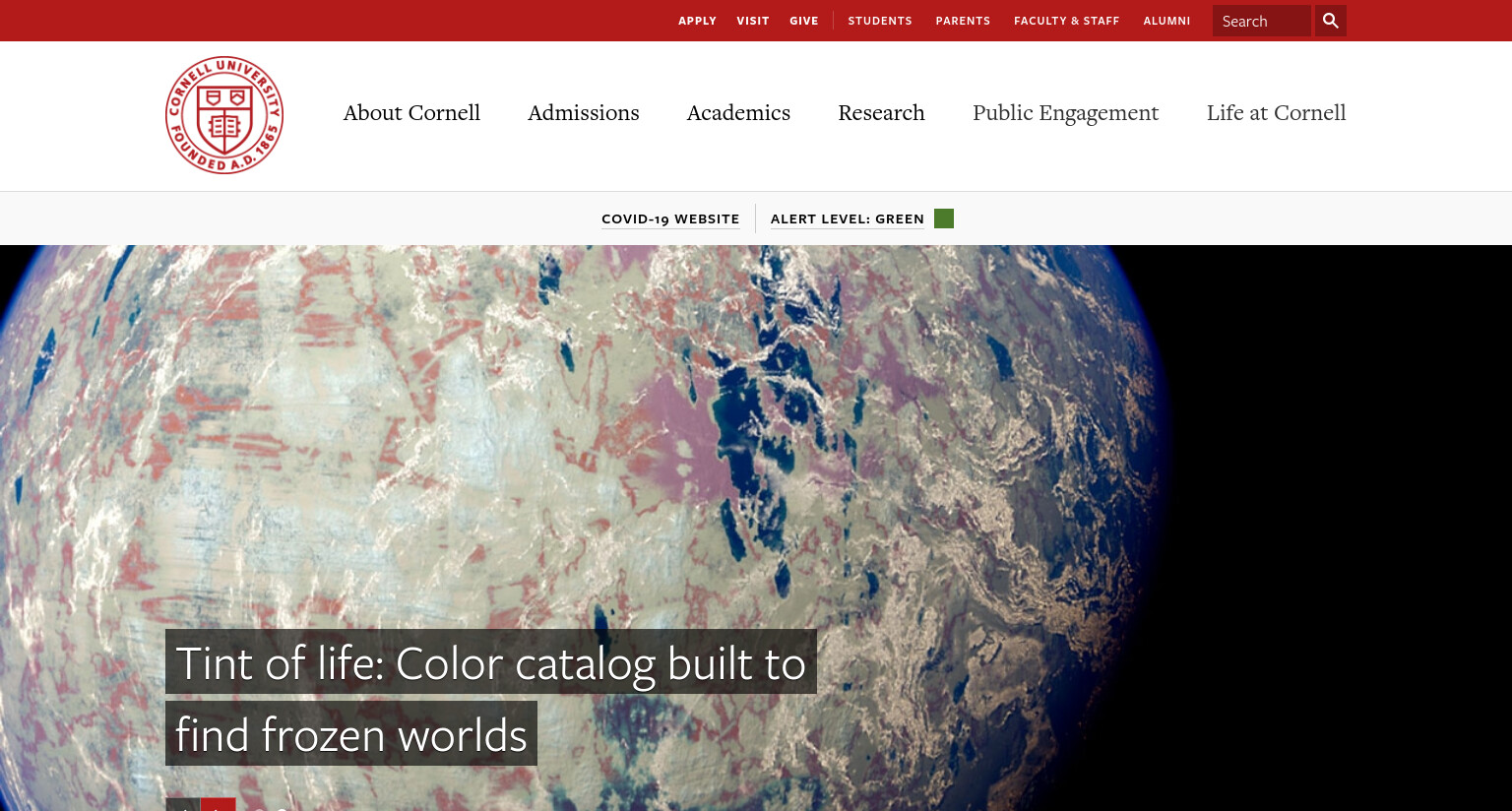Open the About Cornell menu
This screenshot has width=1512, height=811.
411,113
